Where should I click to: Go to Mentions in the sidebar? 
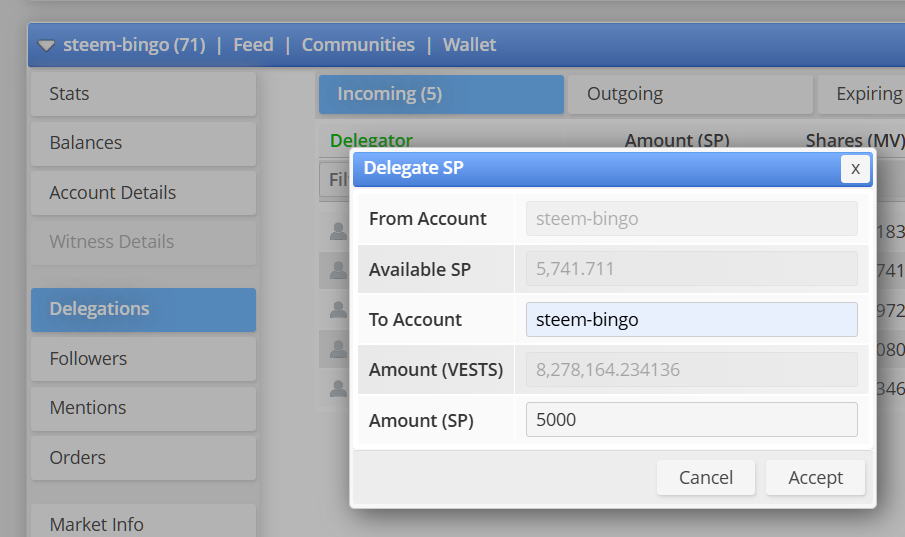click(x=143, y=408)
